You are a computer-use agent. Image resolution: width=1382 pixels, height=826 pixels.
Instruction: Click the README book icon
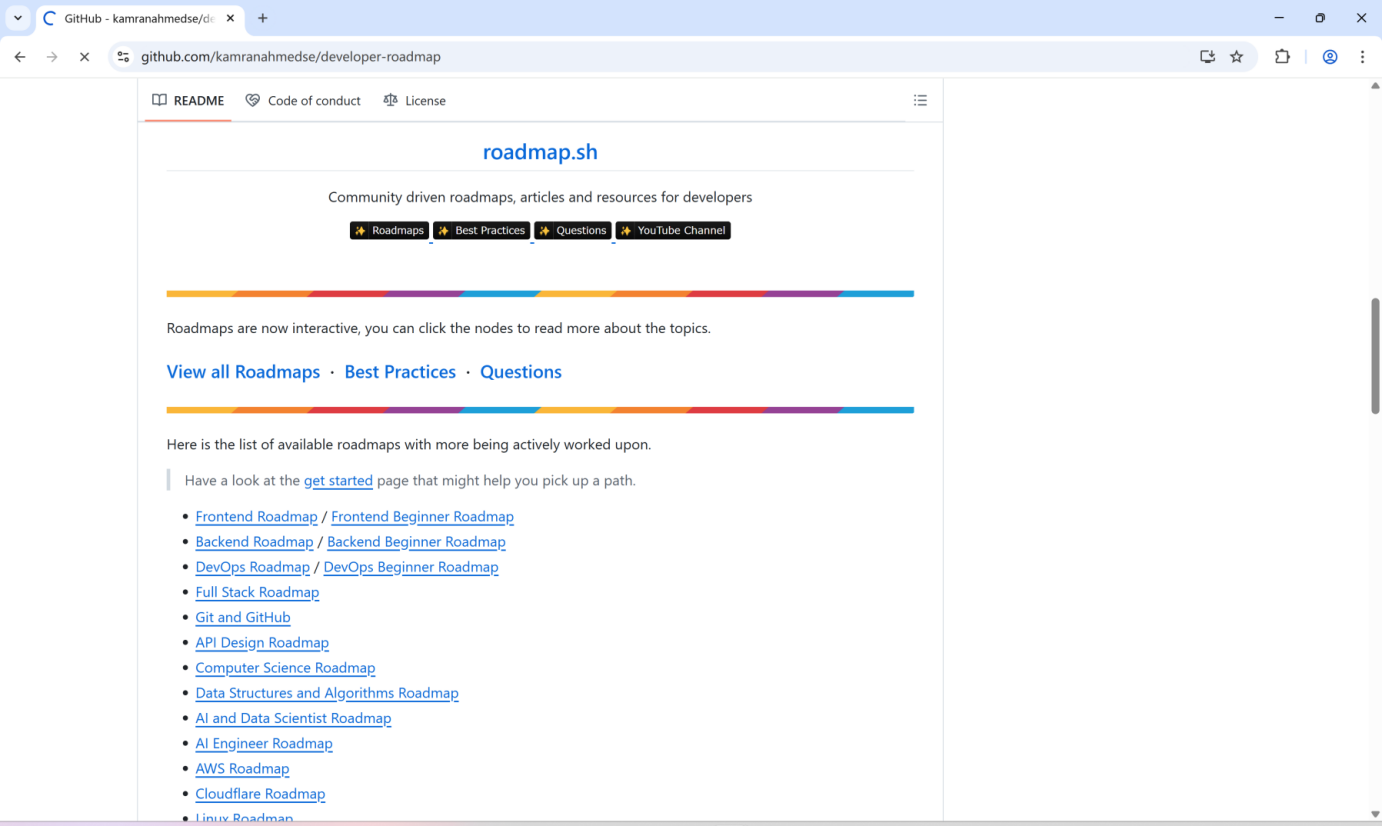[x=159, y=100]
